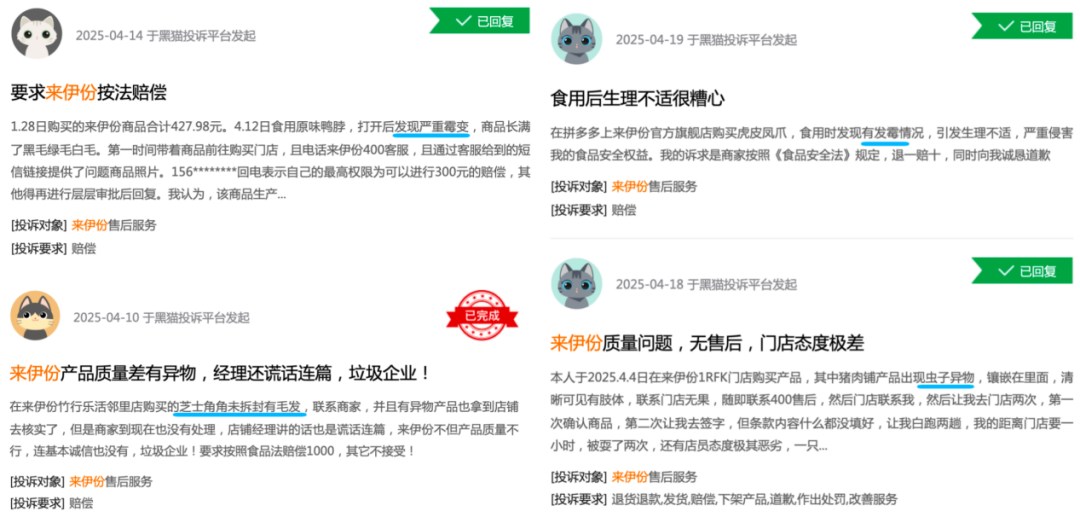Viewport: 1080px width, 517px height.
Task: Click the green 已回复 ribbon on 2025-04-19 complaint
Action: coord(1022,25)
